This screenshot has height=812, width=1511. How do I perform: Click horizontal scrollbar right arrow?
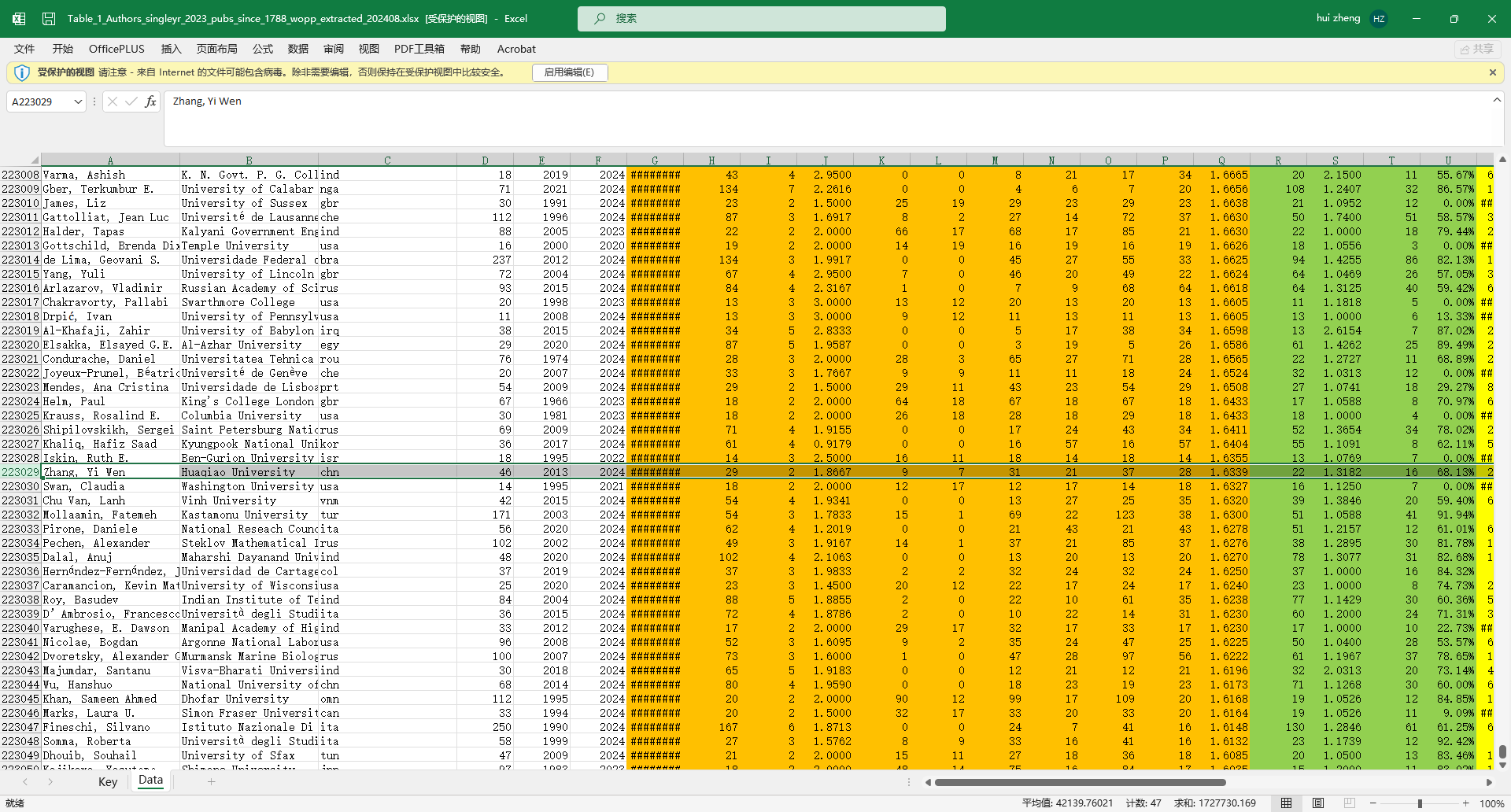pos(1489,782)
